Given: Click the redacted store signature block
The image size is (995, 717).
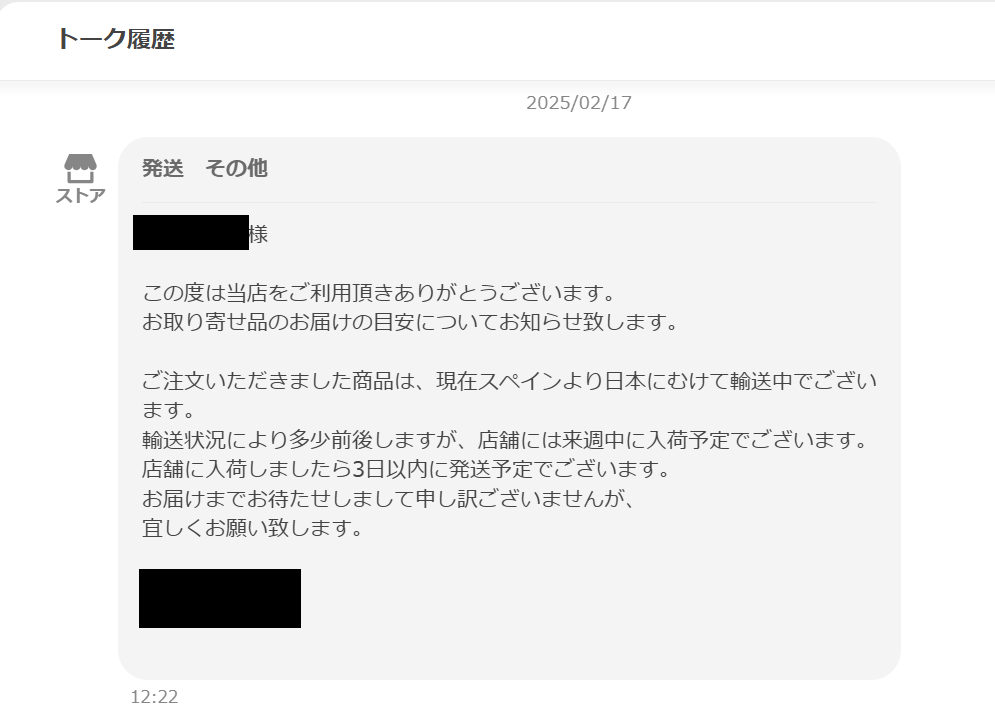Looking at the screenshot, I should (220, 598).
